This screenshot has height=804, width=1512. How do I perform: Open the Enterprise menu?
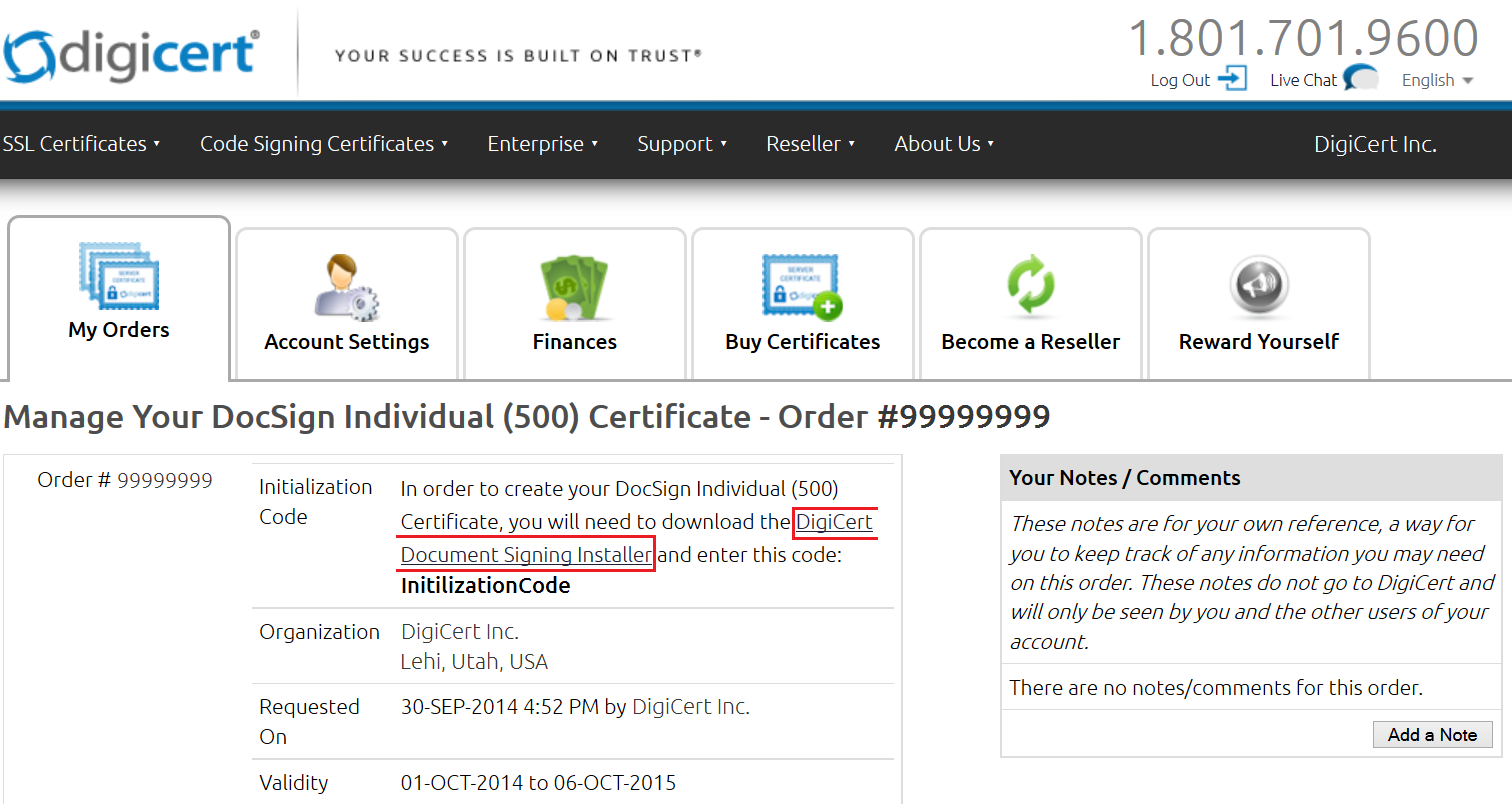click(x=542, y=144)
